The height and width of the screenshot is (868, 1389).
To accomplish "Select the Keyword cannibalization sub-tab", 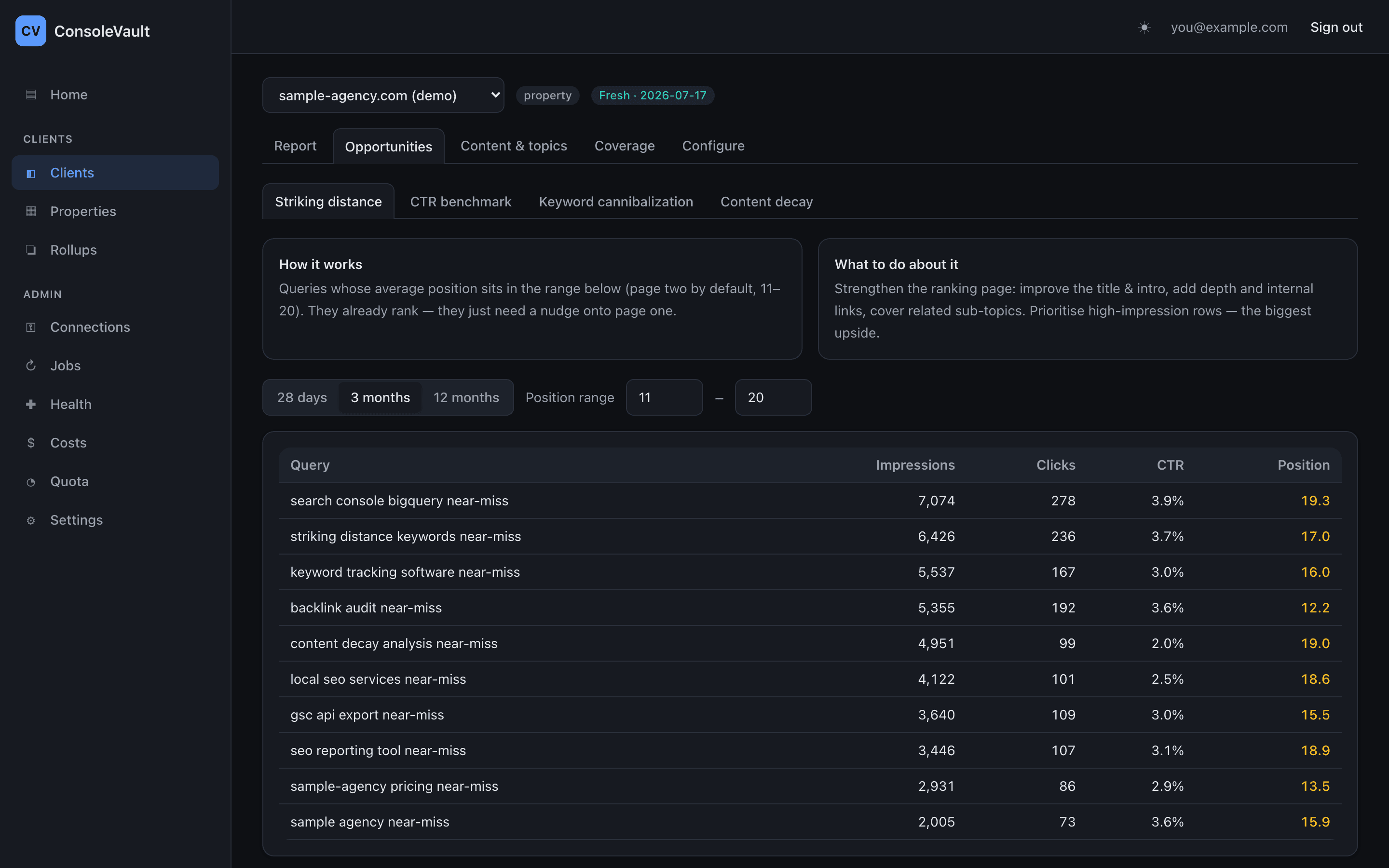I will pyautogui.click(x=616, y=202).
